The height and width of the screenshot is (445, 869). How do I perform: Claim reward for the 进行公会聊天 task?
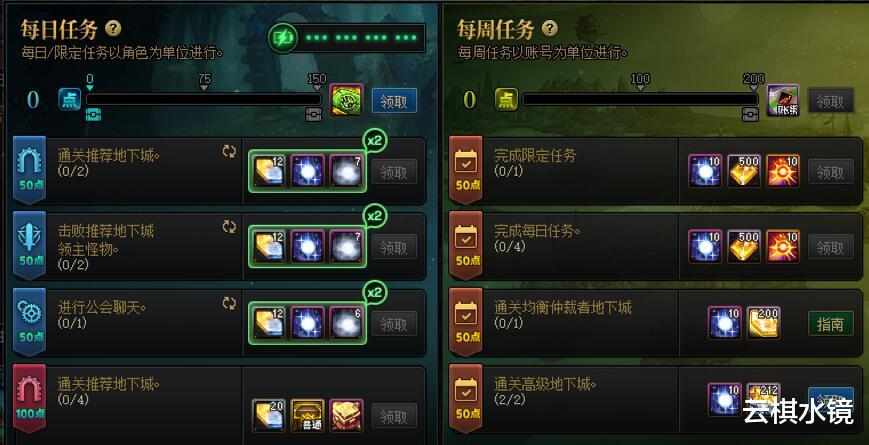tap(394, 323)
